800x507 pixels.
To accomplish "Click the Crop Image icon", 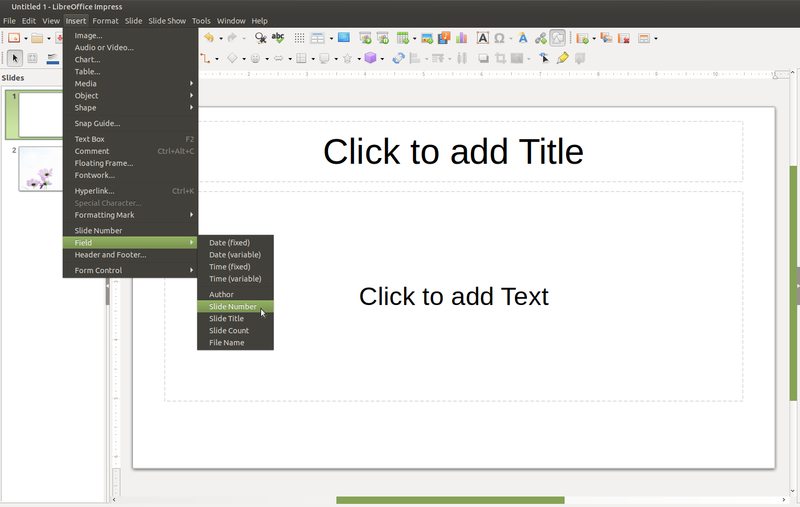I will point(501,59).
